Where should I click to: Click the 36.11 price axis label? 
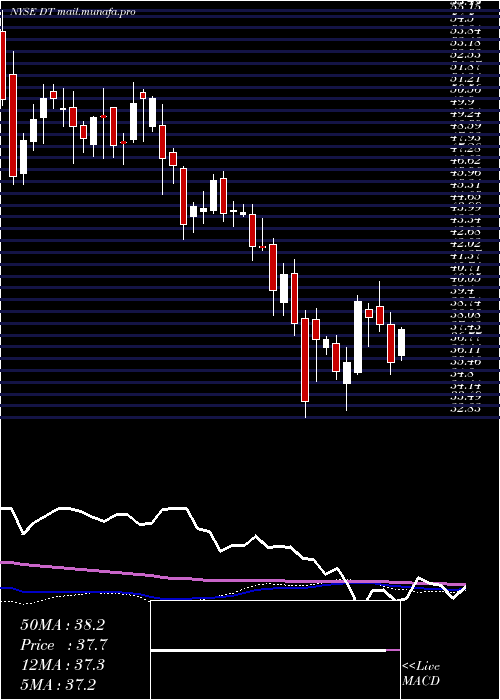point(465,350)
